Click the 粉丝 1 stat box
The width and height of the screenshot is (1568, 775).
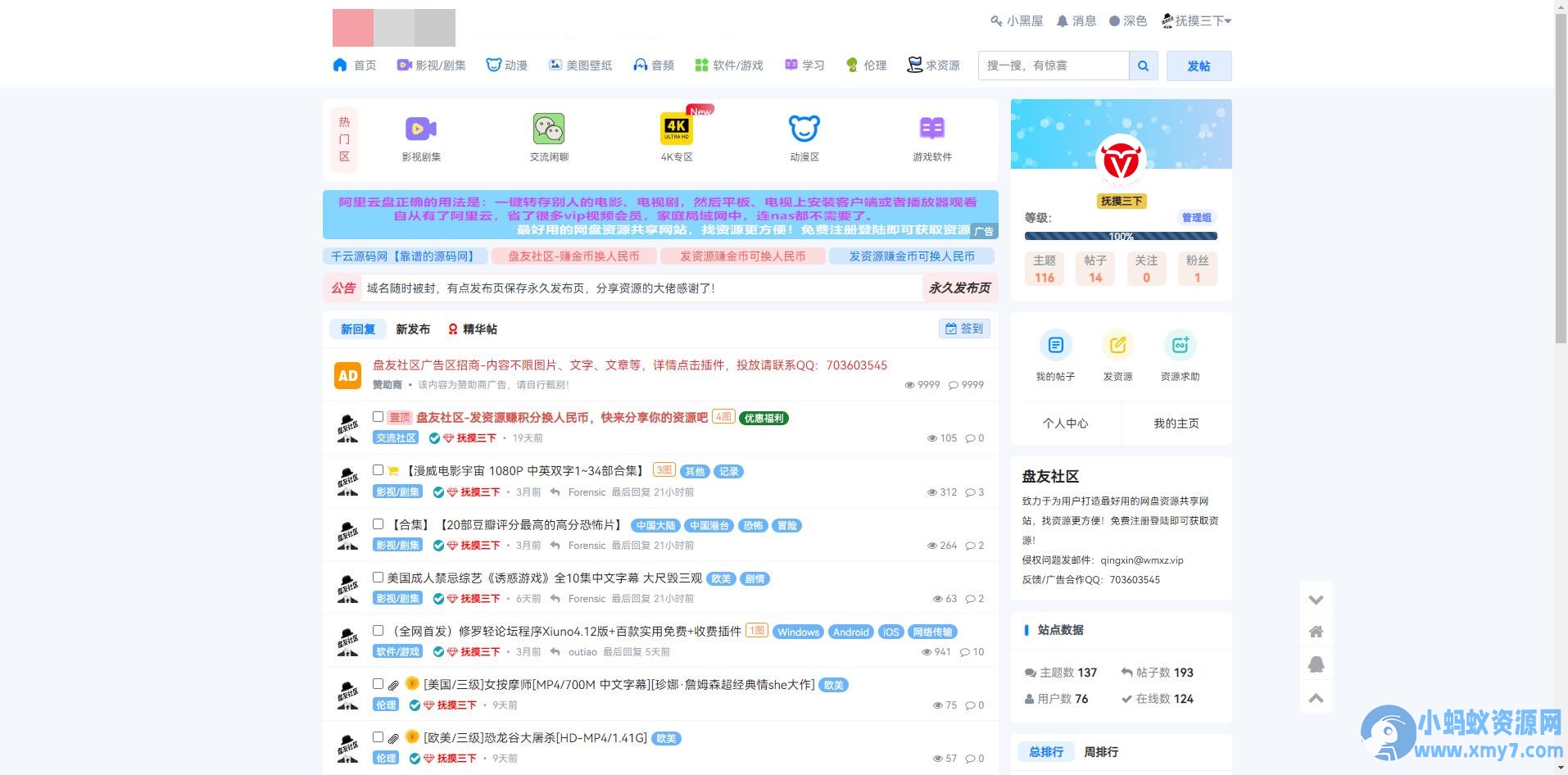pos(1197,269)
